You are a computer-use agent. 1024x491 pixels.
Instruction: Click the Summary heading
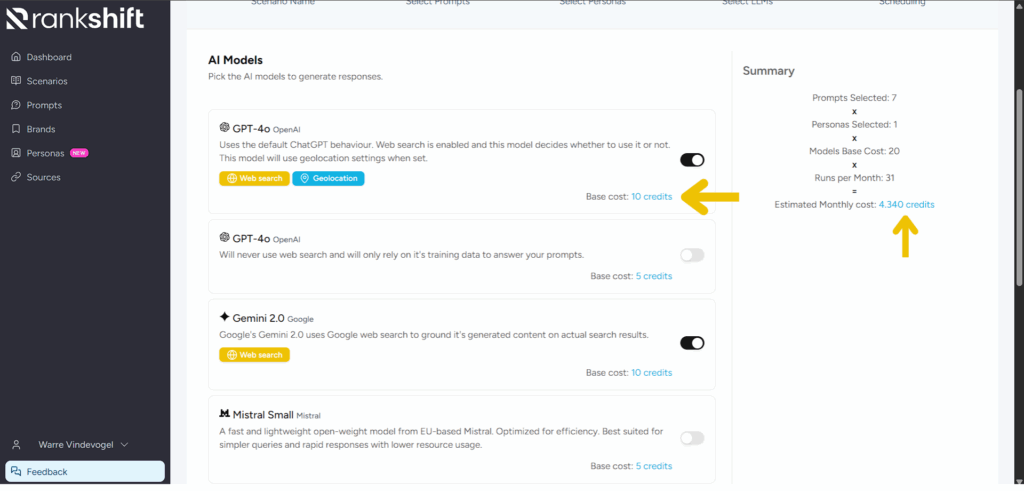769,71
